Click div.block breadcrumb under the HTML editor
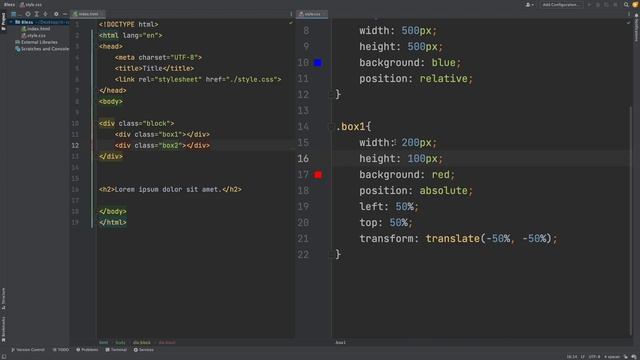 tap(142, 342)
